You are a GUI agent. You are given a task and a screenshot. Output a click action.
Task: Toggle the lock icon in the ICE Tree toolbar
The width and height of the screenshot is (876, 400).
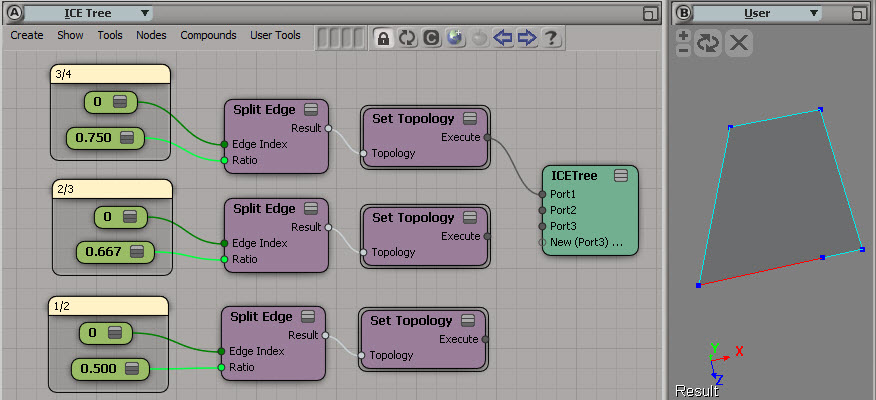coord(383,38)
